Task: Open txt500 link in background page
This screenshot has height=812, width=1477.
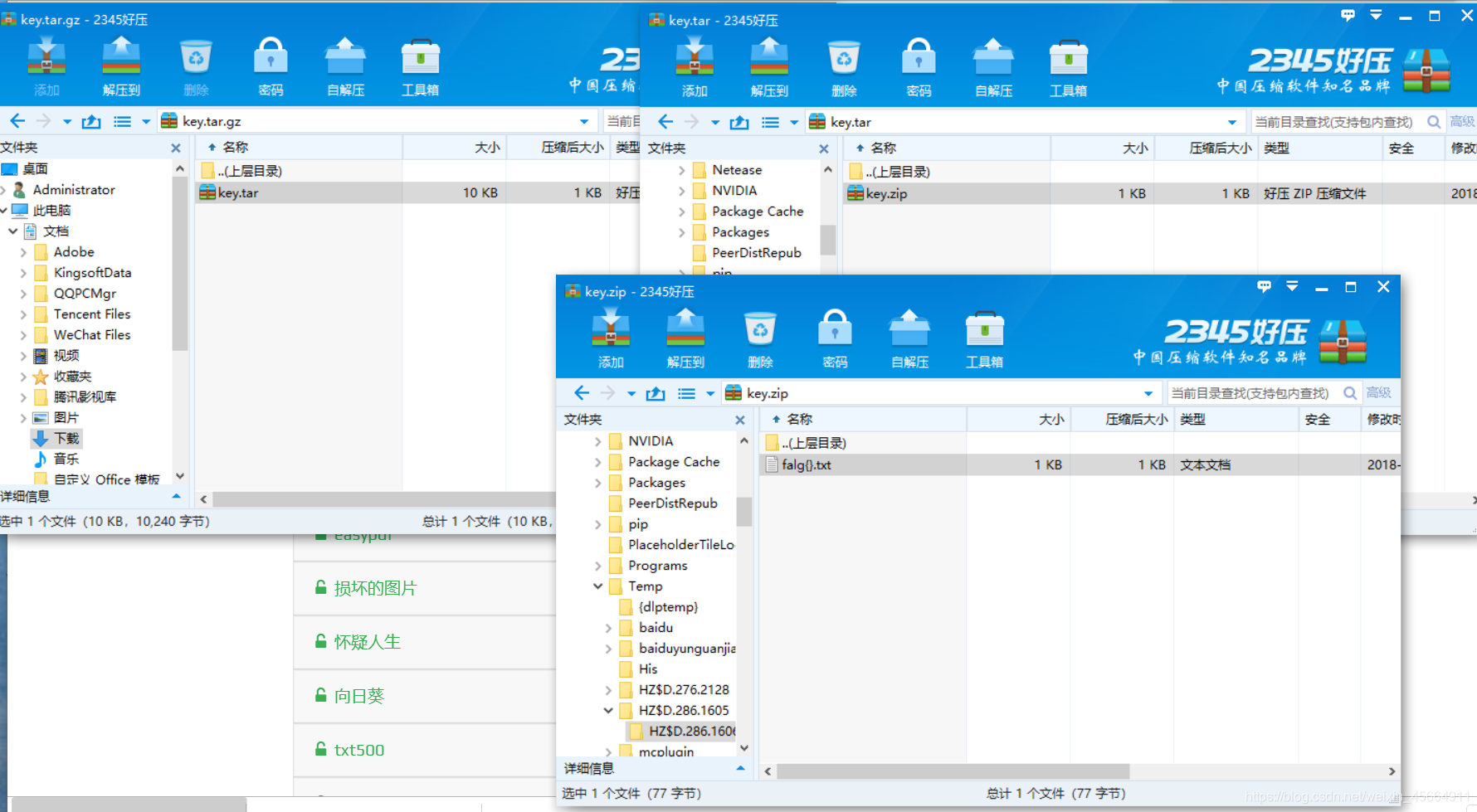Action: (359, 750)
